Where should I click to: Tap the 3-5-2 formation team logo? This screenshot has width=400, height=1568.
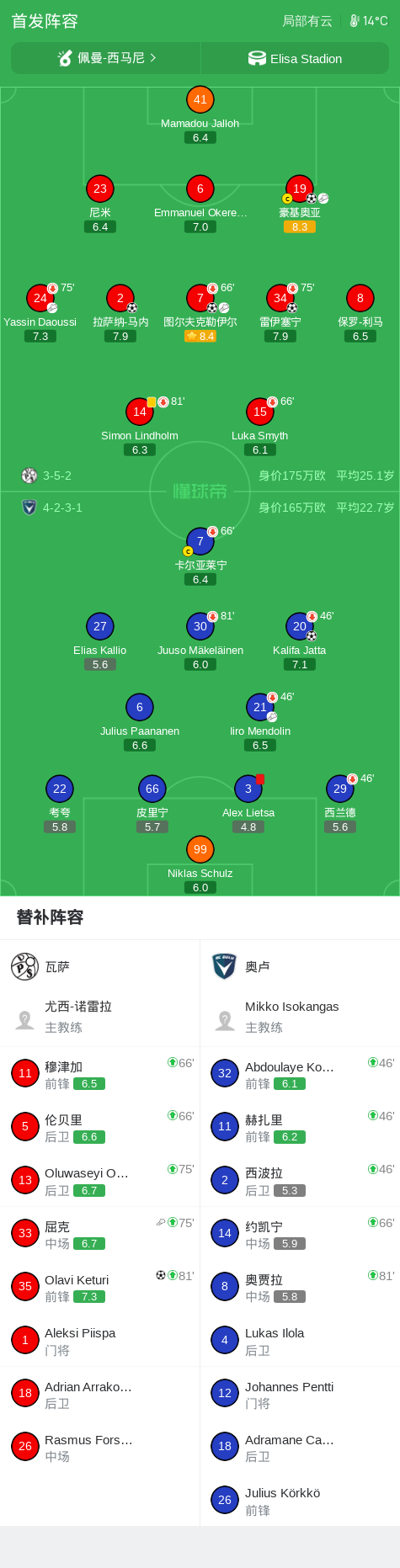pyautogui.click(x=29, y=476)
